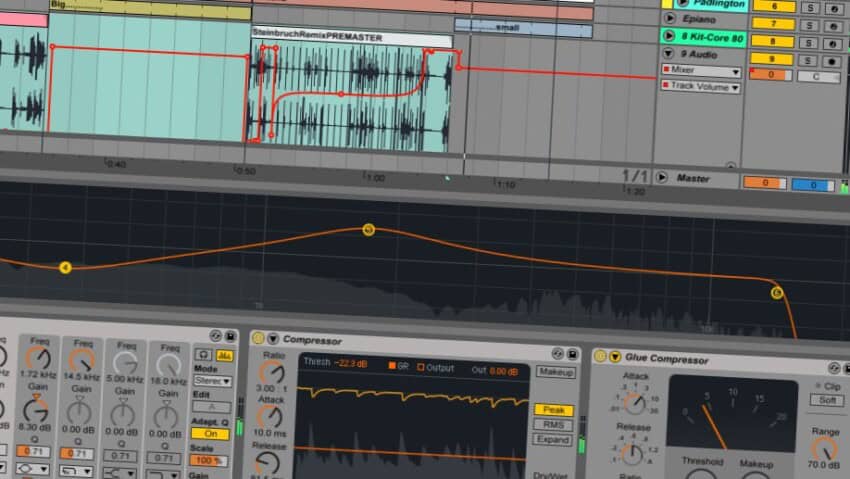Adjust the 5.00 kHz Freq knob
This screenshot has width=850, height=479.
coord(125,364)
